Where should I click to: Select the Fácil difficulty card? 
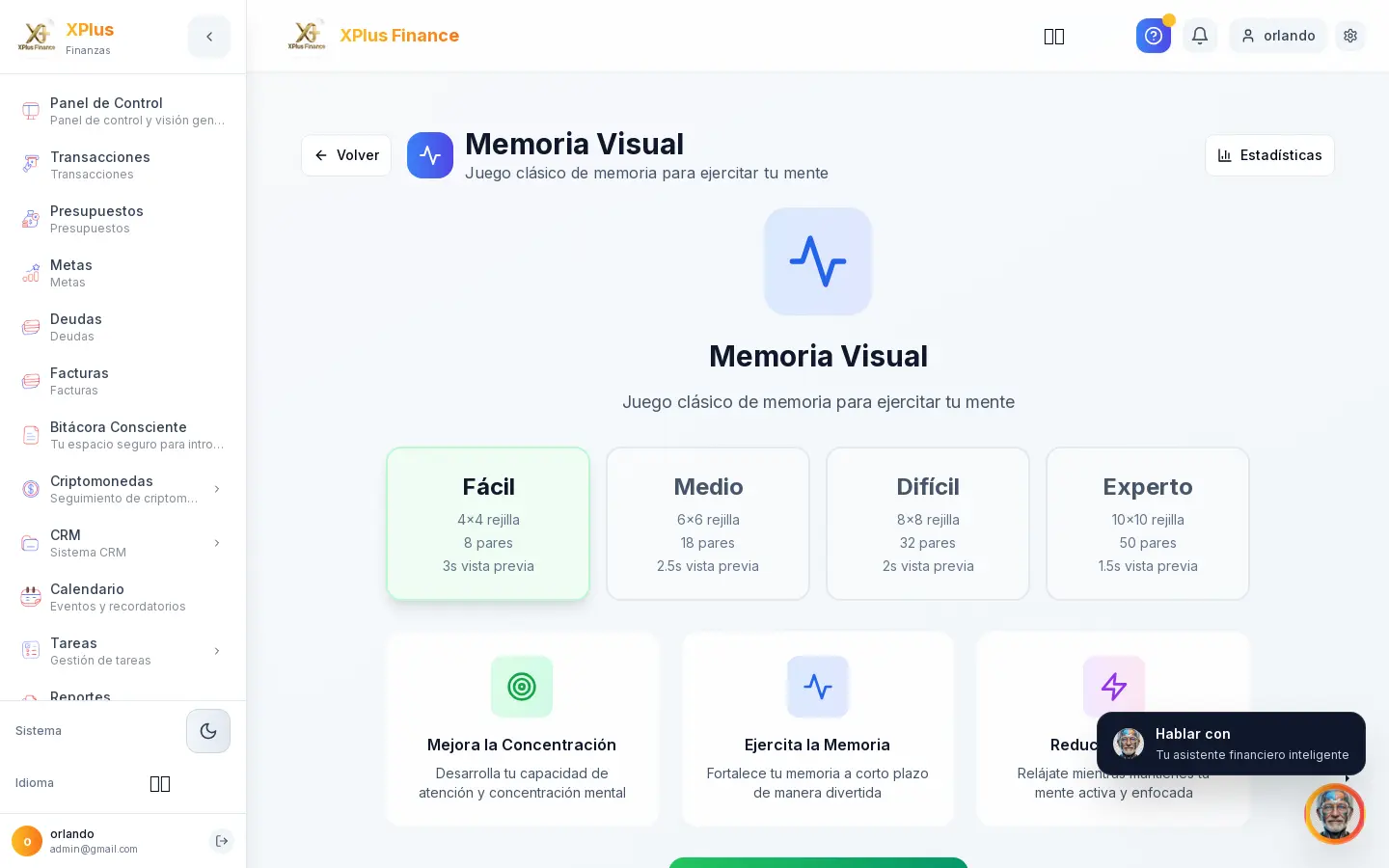(x=488, y=524)
